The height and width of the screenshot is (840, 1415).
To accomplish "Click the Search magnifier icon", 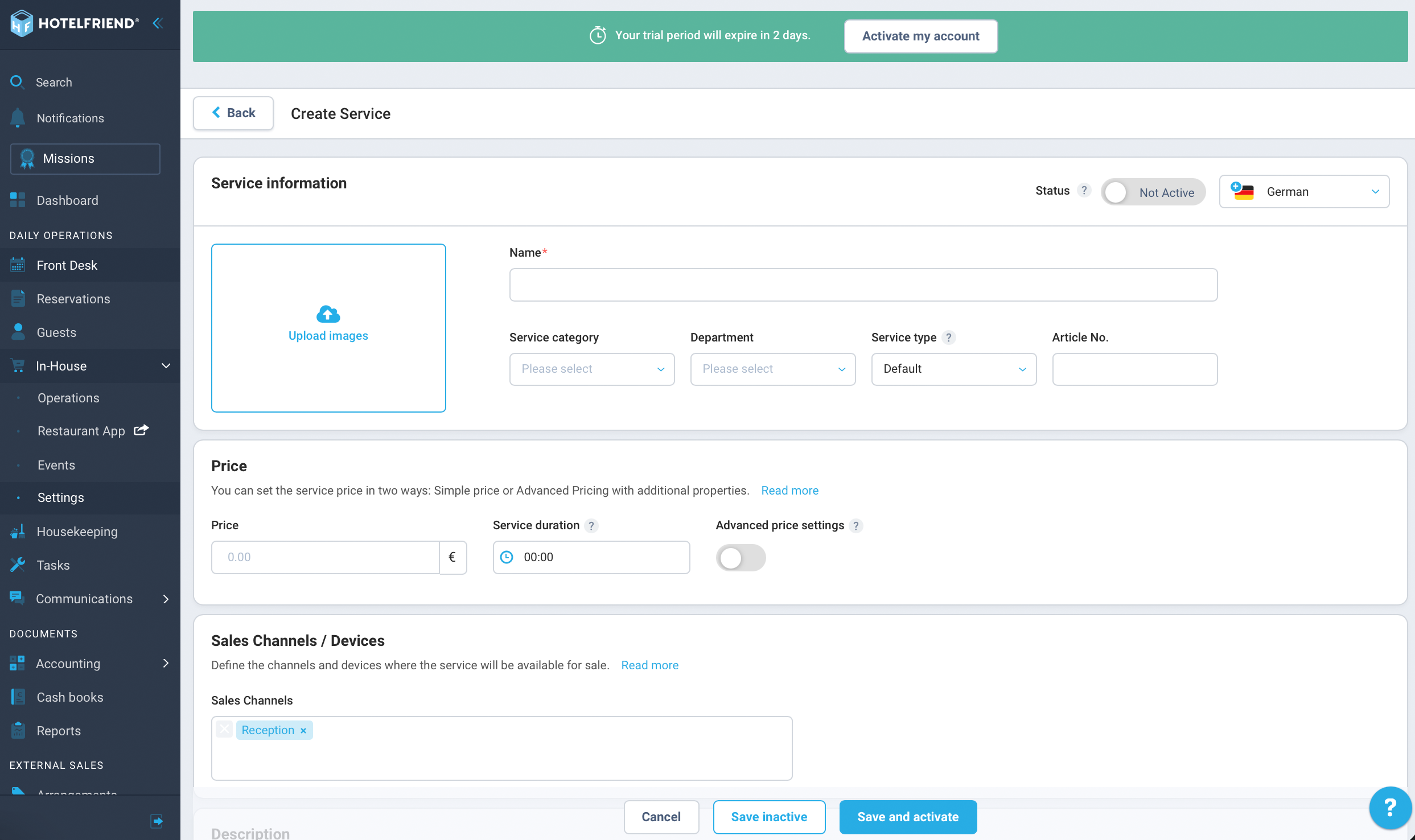I will click(17, 82).
